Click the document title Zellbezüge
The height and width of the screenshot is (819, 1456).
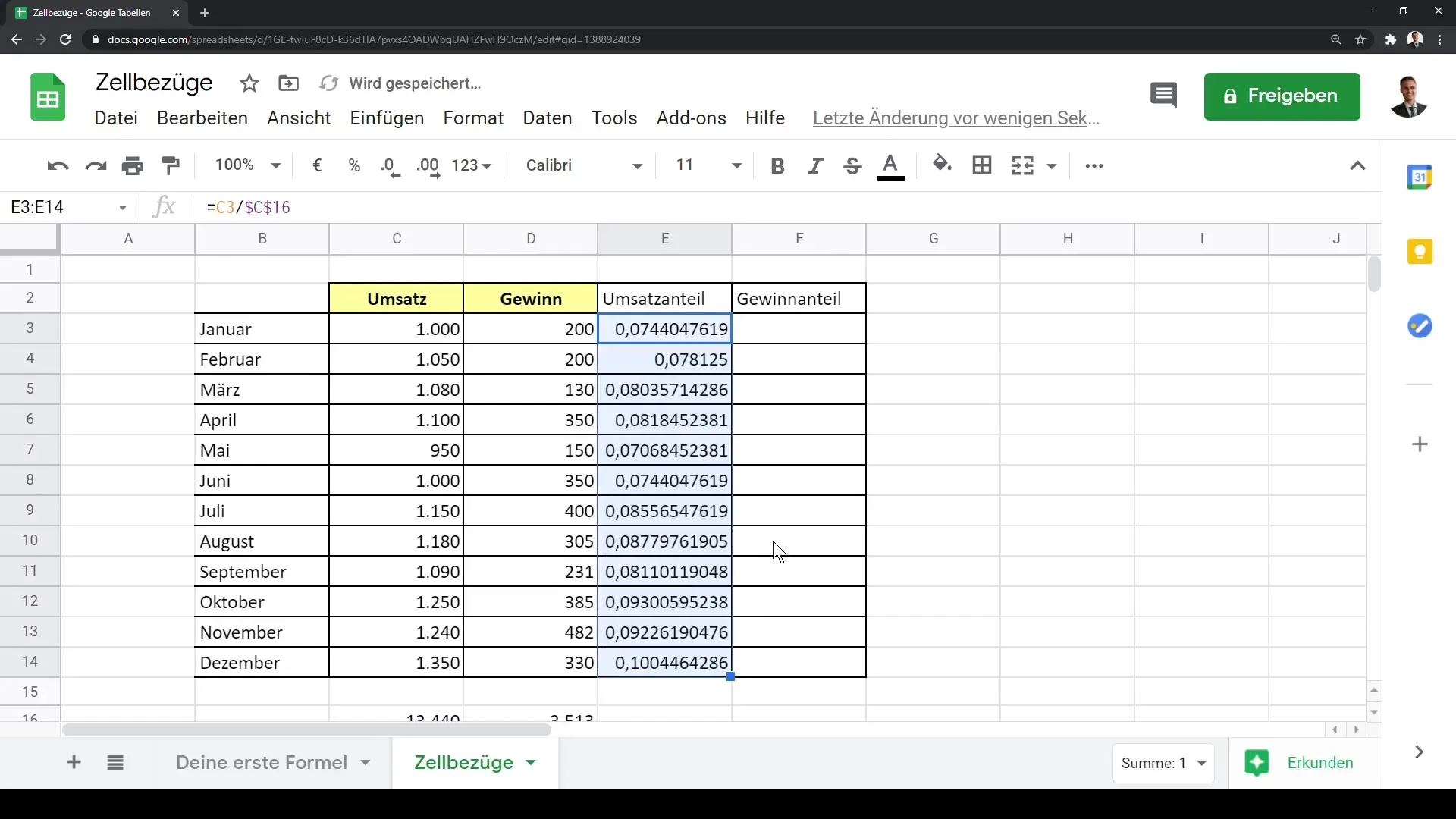pos(154,83)
